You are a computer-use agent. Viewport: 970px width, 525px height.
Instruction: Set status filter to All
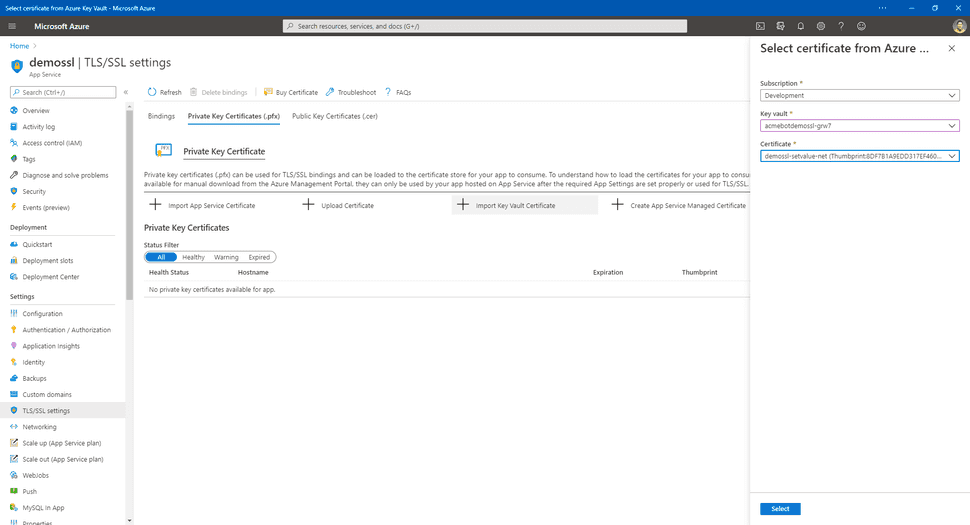(161, 257)
